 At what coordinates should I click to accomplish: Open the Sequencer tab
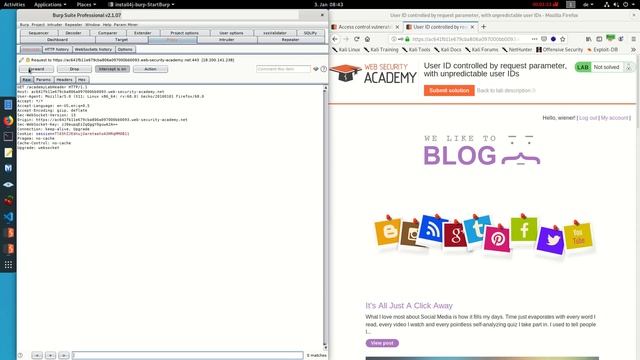click(x=39, y=33)
